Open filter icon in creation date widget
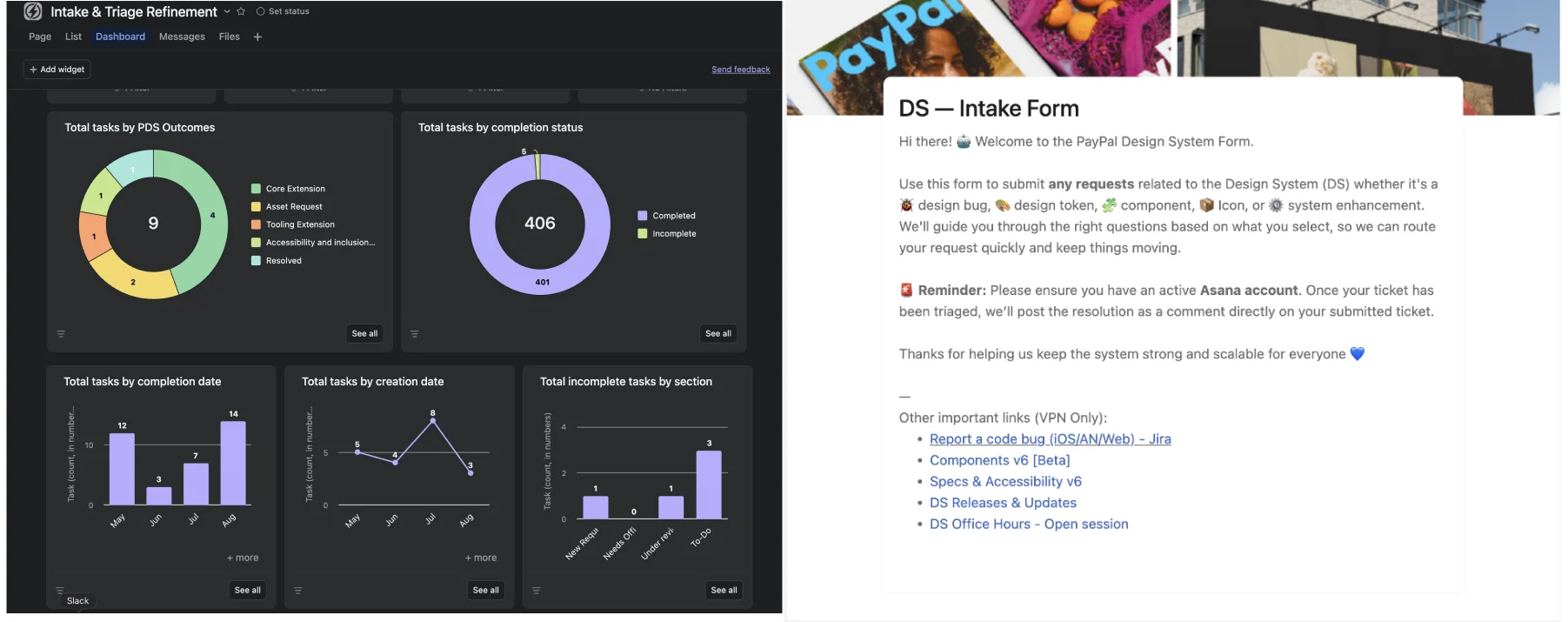The height and width of the screenshot is (622, 1568). tap(298, 591)
